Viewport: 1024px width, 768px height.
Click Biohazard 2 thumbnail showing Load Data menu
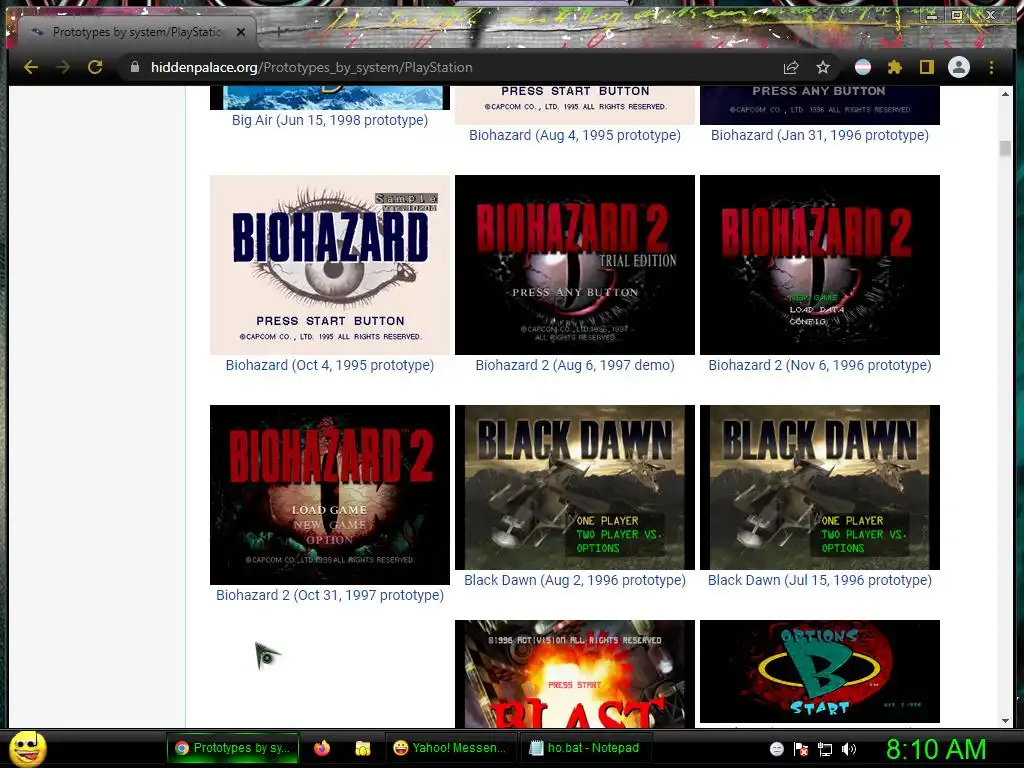click(x=820, y=264)
